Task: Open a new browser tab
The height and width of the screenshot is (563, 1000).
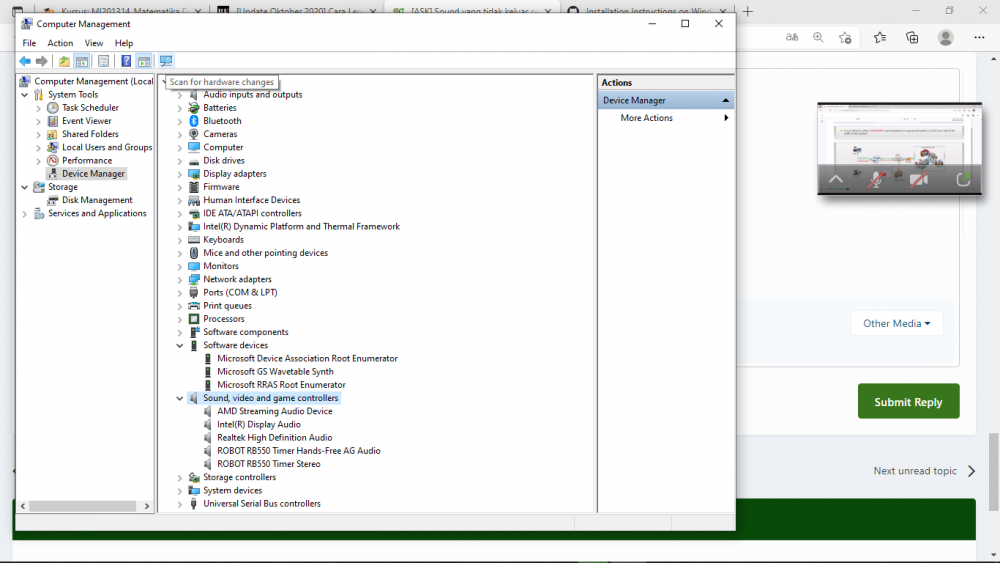Action: tap(747, 11)
